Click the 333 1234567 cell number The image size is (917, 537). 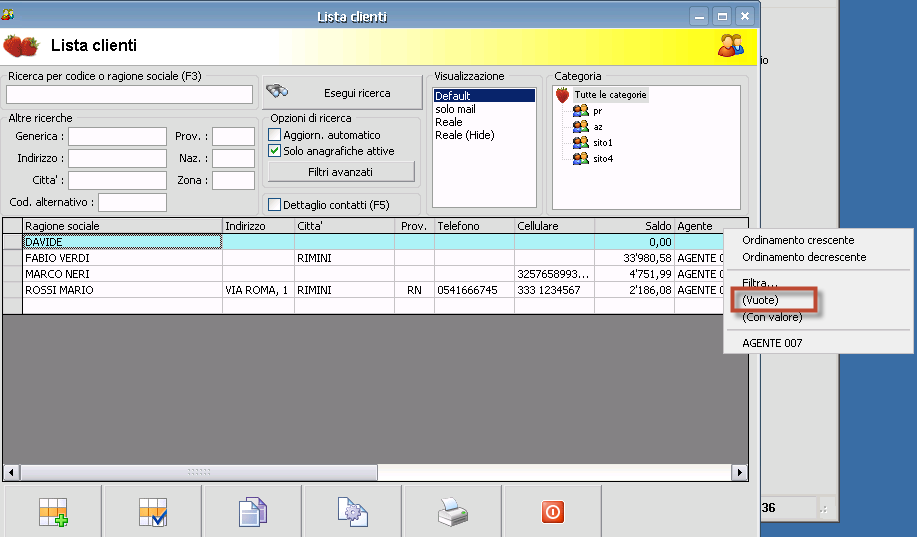coord(554,290)
